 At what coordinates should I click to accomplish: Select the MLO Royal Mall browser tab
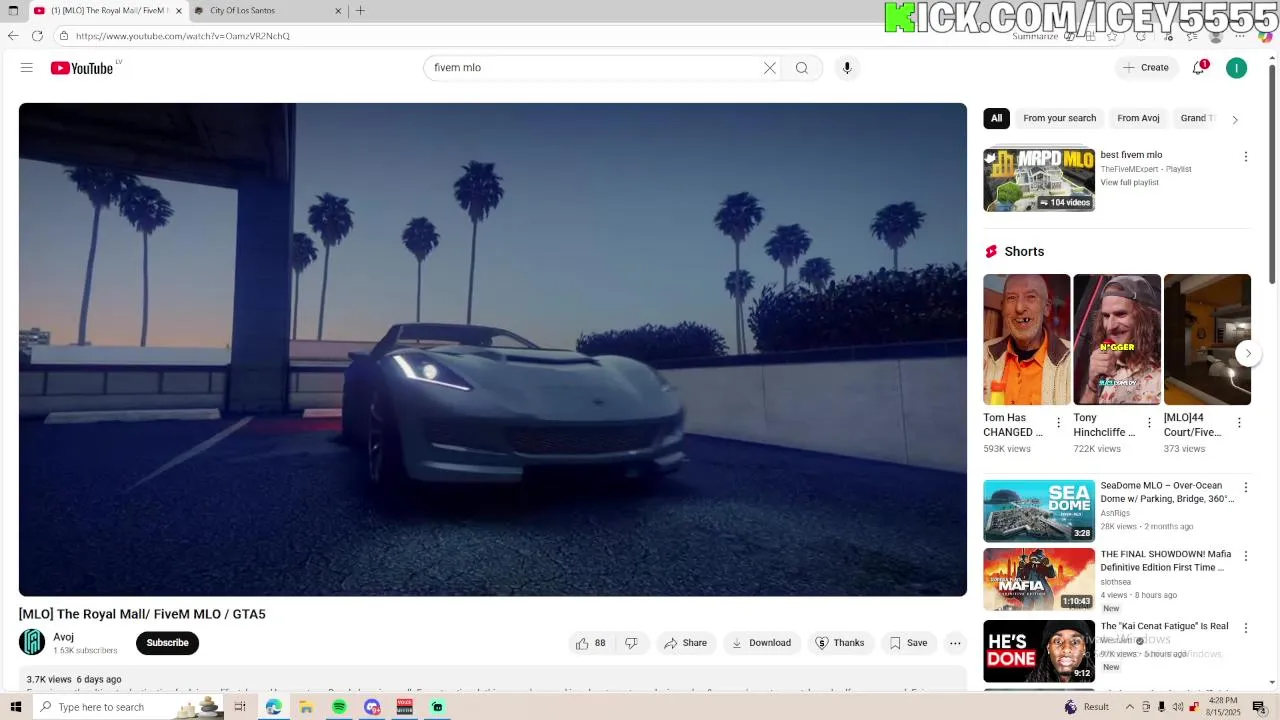108,11
